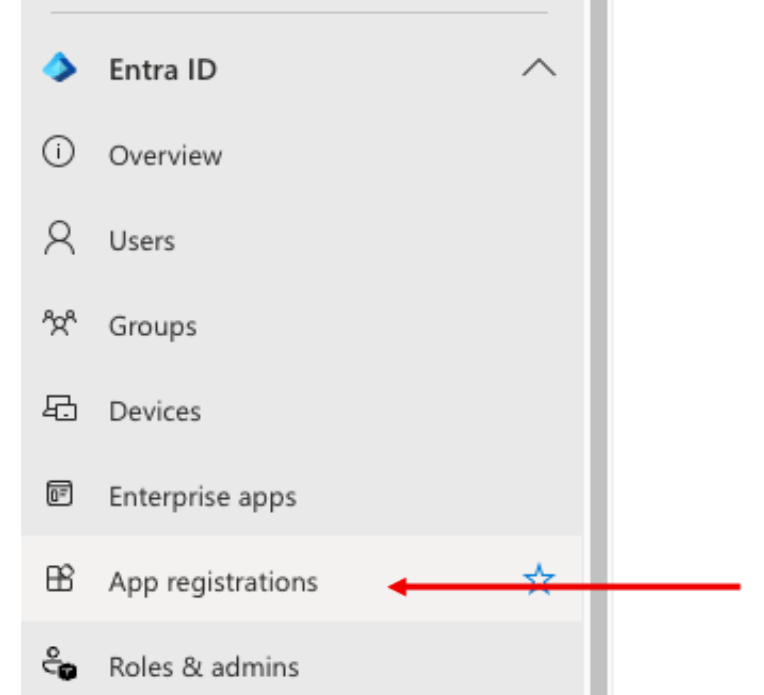Viewport: 764px width, 695px height.
Task: Click the Overview info circle icon
Action: tap(58, 152)
